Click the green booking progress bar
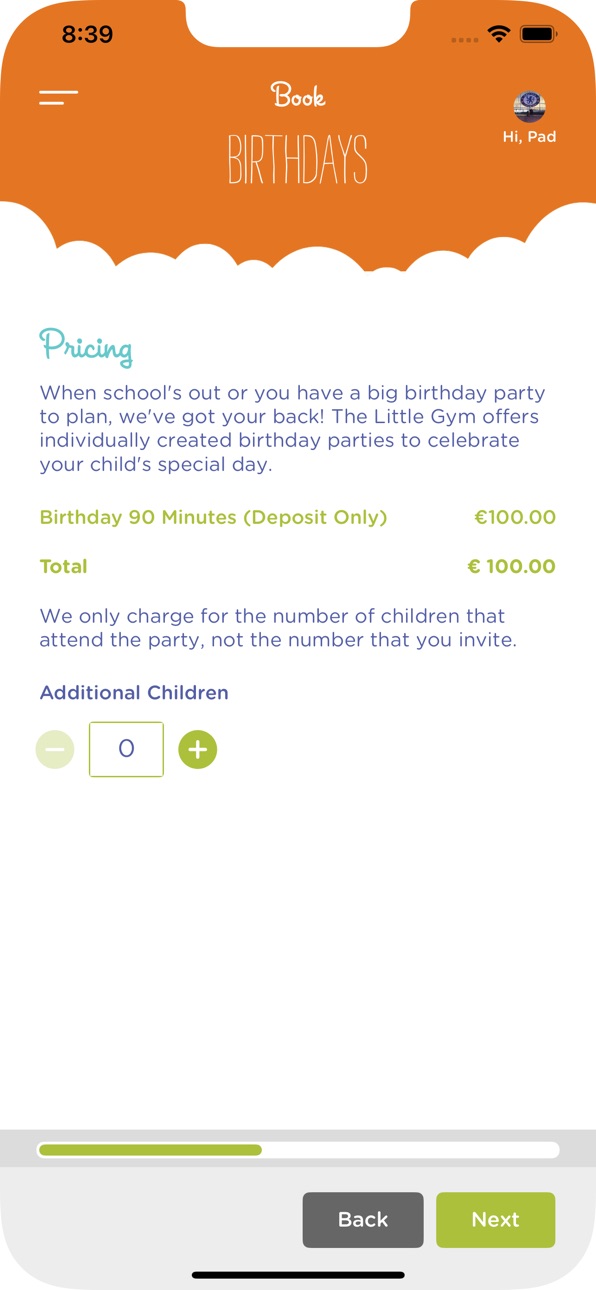The image size is (596, 1290). (150, 1150)
